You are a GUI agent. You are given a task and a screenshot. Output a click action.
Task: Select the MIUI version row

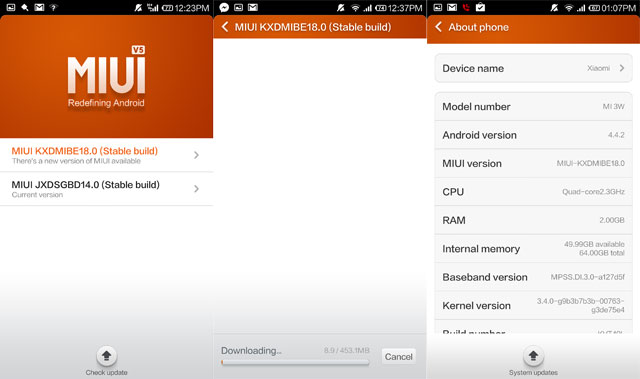[x=533, y=164]
